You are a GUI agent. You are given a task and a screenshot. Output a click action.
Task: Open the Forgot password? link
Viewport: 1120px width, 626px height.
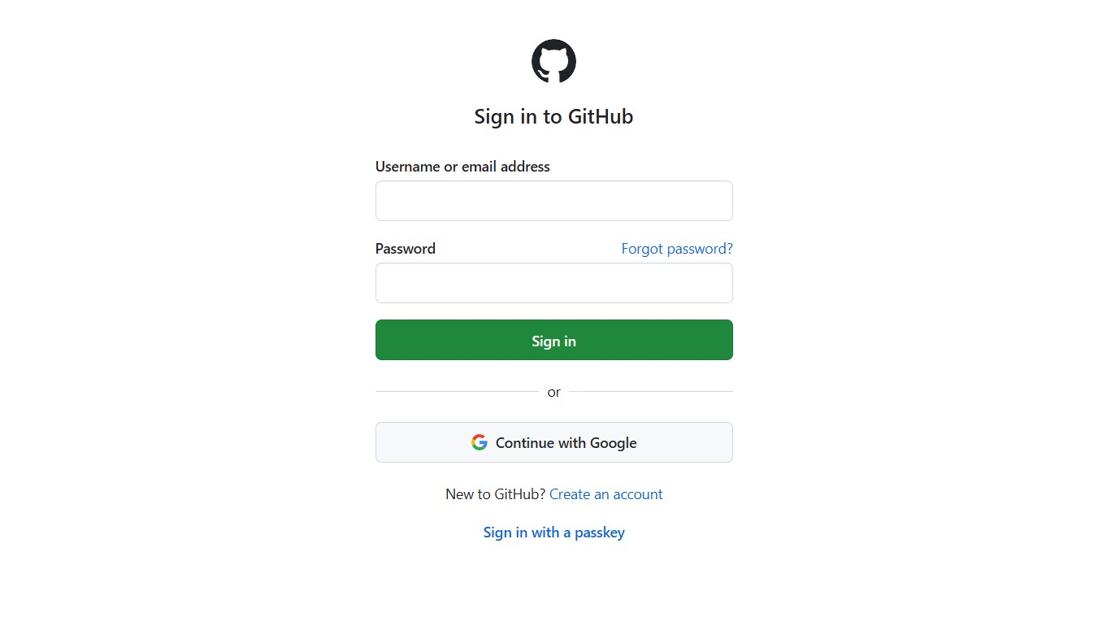pyautogui.click(x=676, y=249)
